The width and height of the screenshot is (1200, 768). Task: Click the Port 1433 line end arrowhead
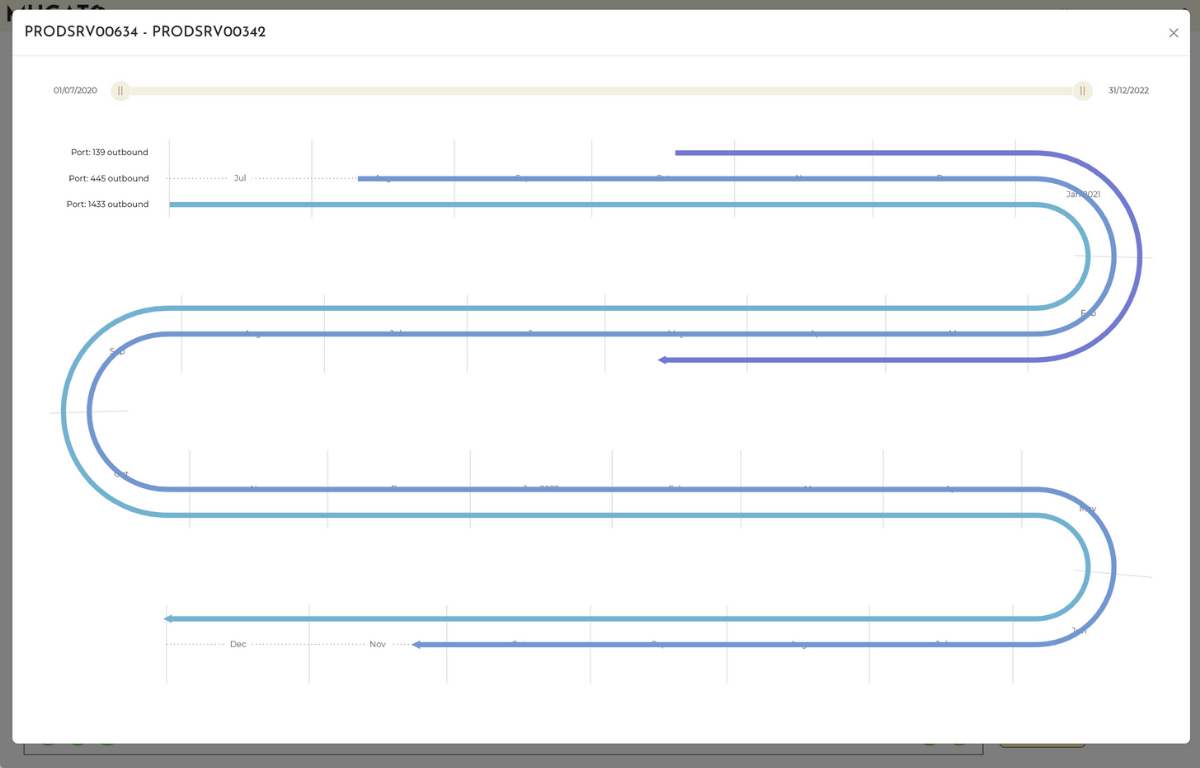point(169,619)
